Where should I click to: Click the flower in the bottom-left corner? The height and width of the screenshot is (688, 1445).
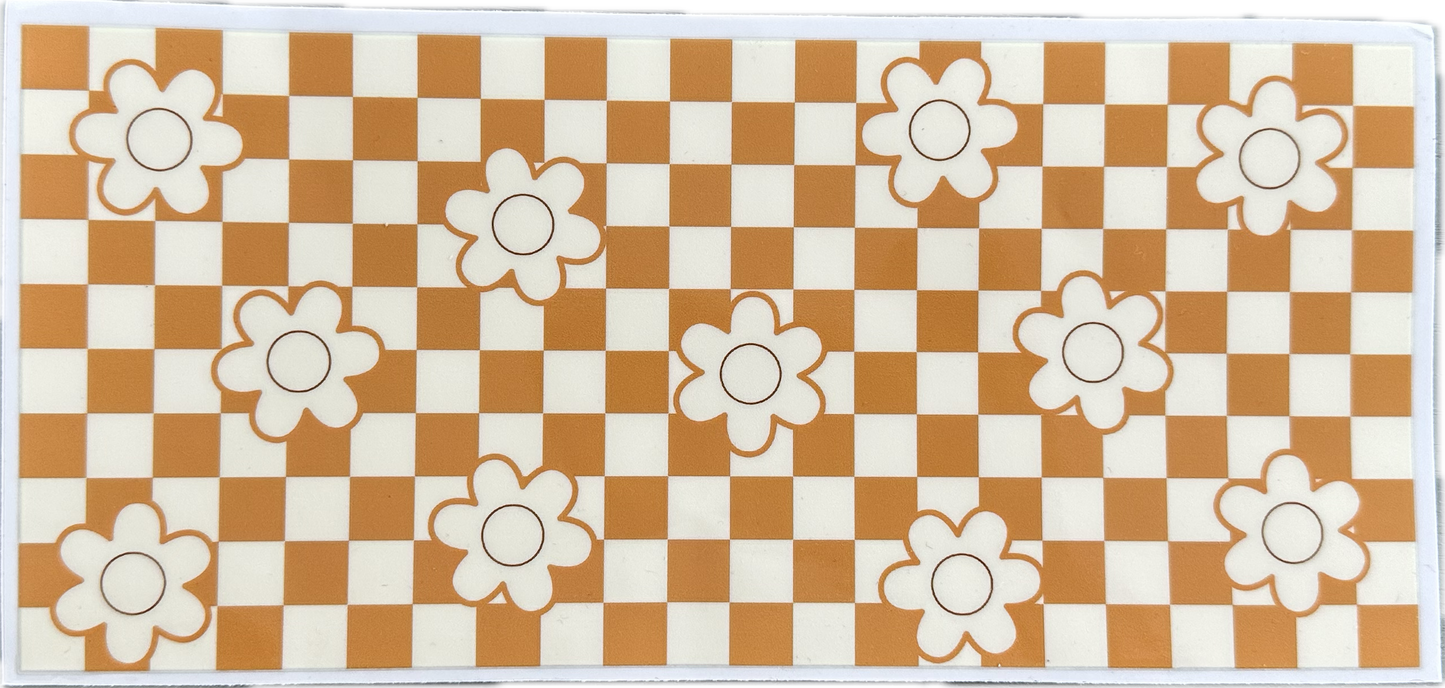(133, 582)
